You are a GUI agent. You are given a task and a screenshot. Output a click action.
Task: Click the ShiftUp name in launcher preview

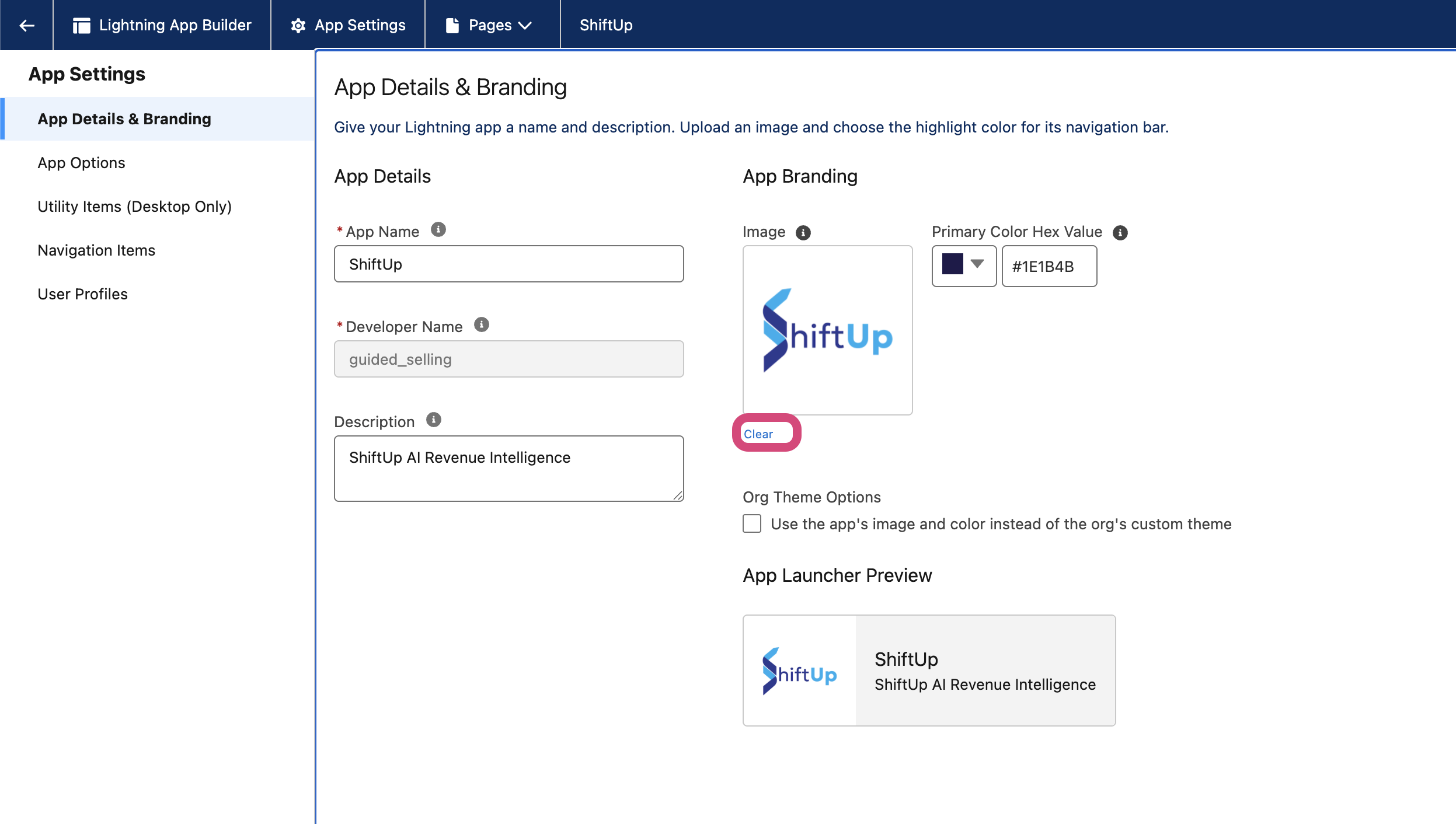pos(907,659)
